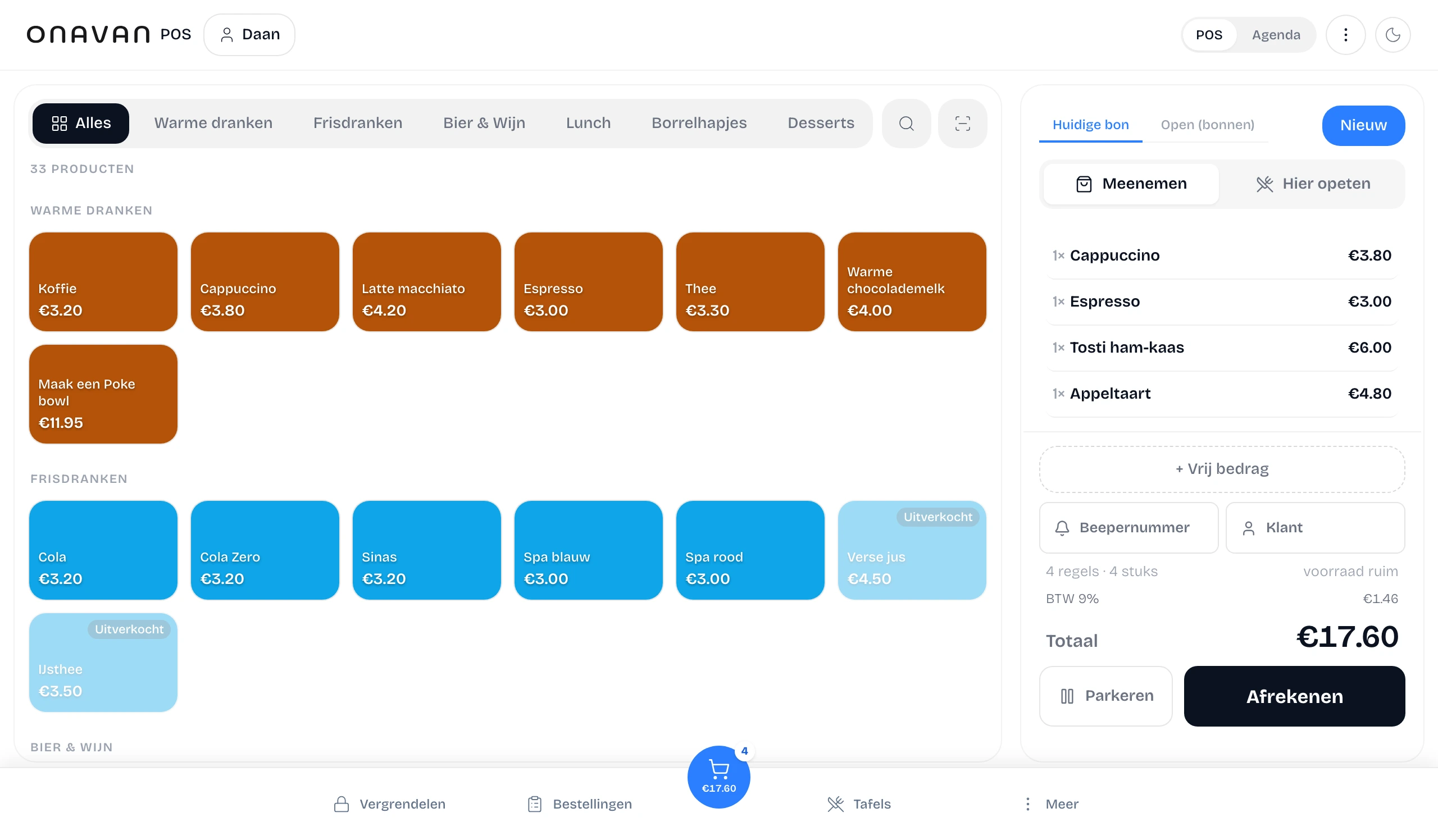
Task: Switch to Agenda mode in header
Action: point(1276,35)
